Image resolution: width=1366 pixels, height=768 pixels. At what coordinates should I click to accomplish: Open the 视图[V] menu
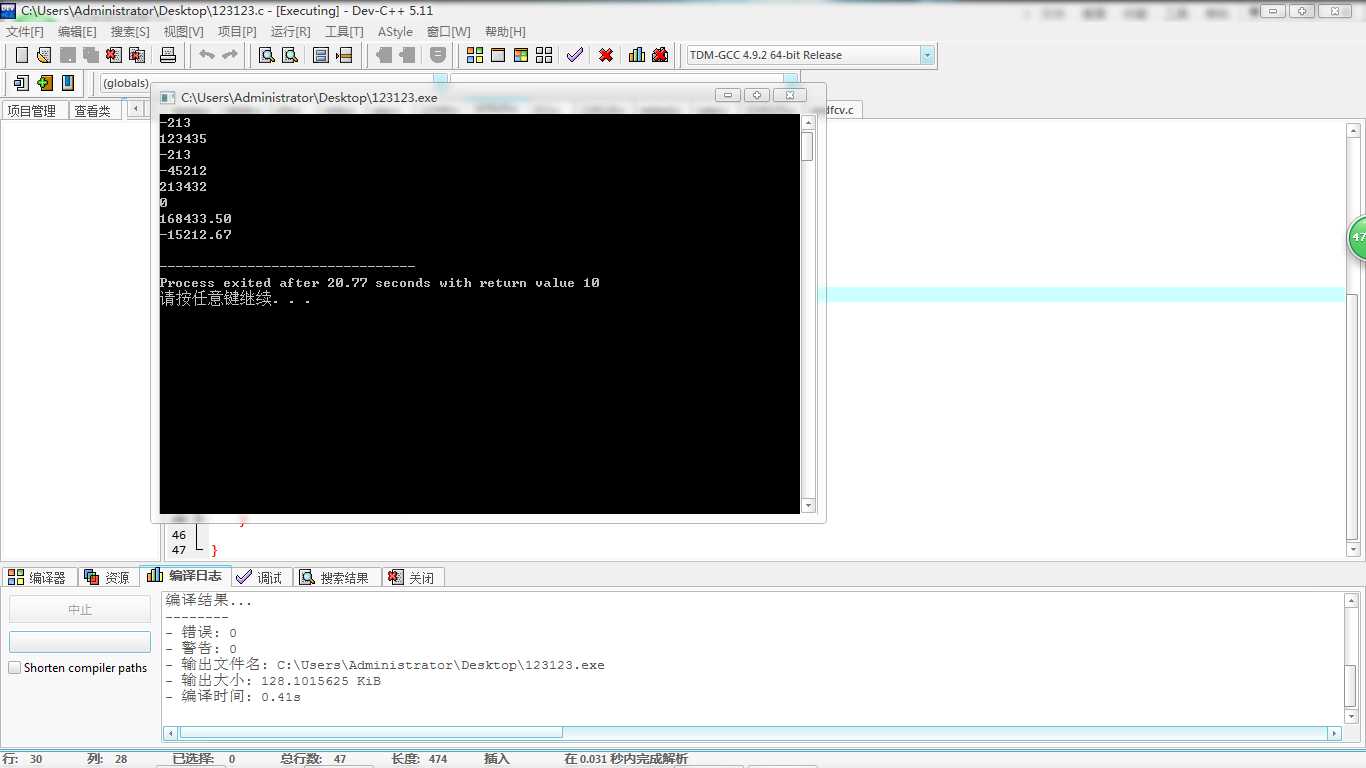[x=183, y=32]
